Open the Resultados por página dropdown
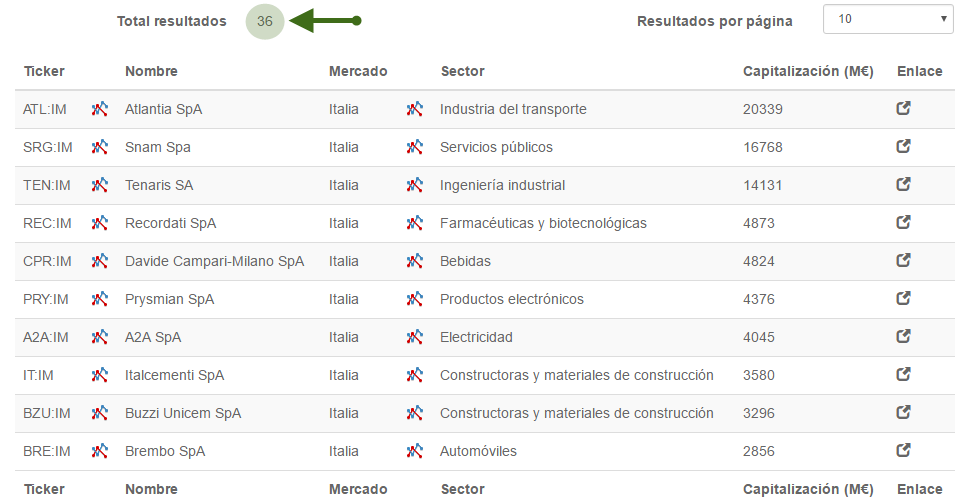The image size is (966, 503). click(x=888, y=19)
